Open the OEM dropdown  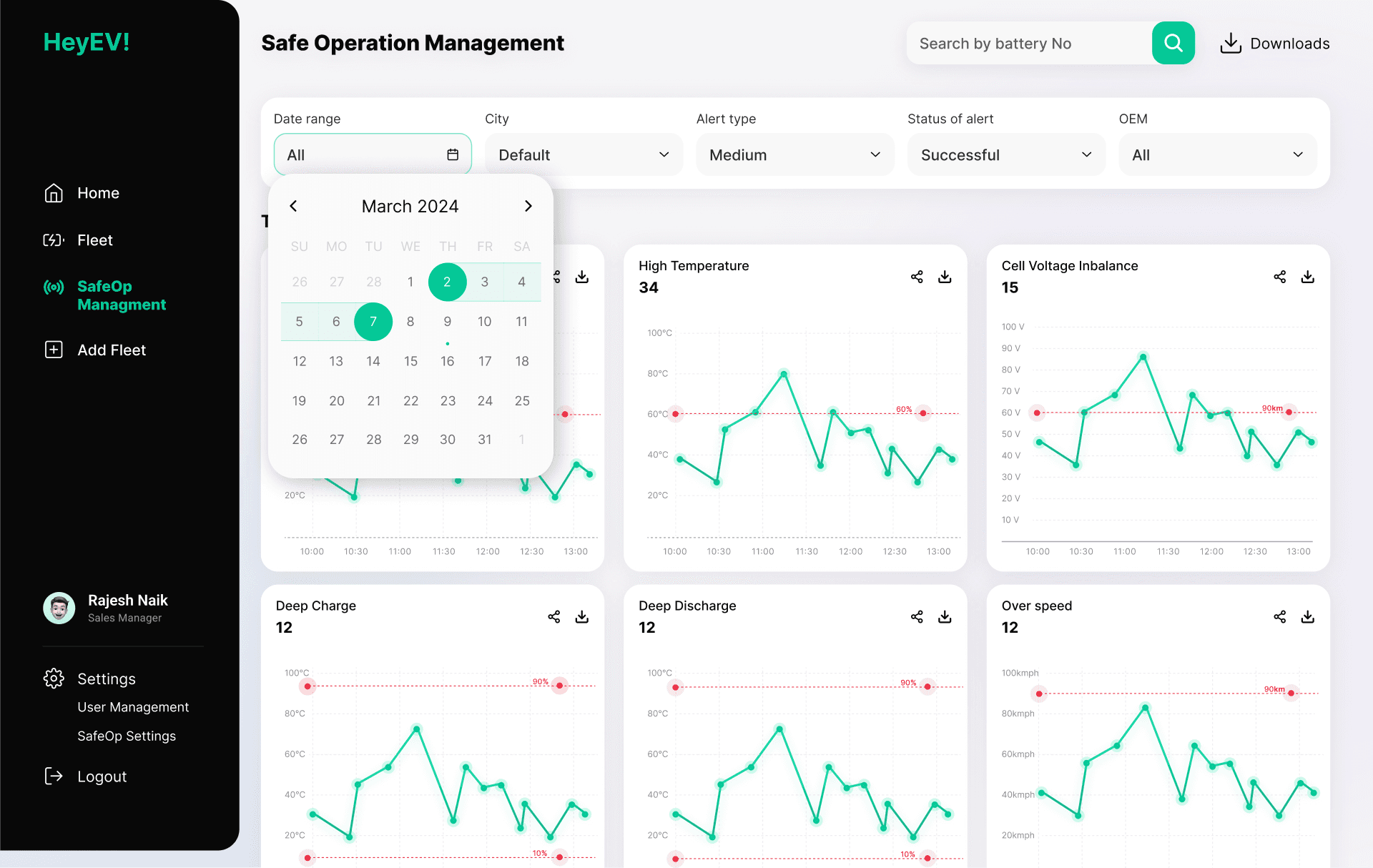click(x=1217, y=154)
